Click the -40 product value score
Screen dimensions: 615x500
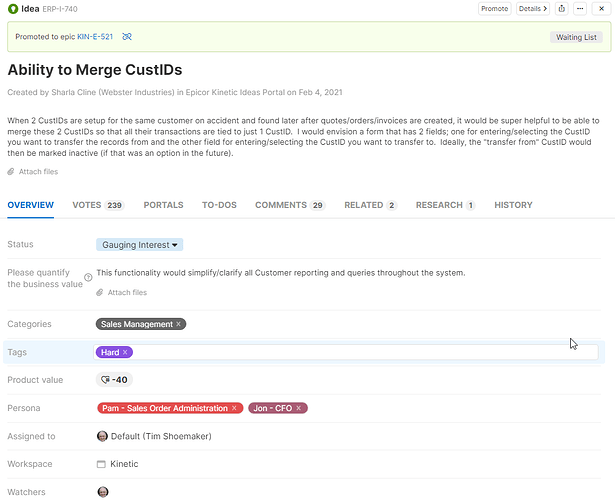point(120,380)
